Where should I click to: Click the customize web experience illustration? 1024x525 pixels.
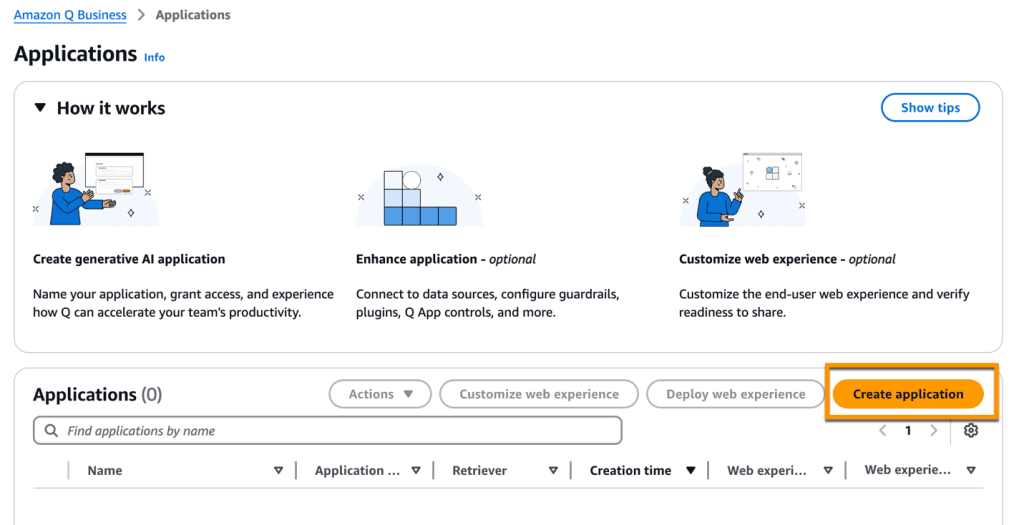(741, 188)
